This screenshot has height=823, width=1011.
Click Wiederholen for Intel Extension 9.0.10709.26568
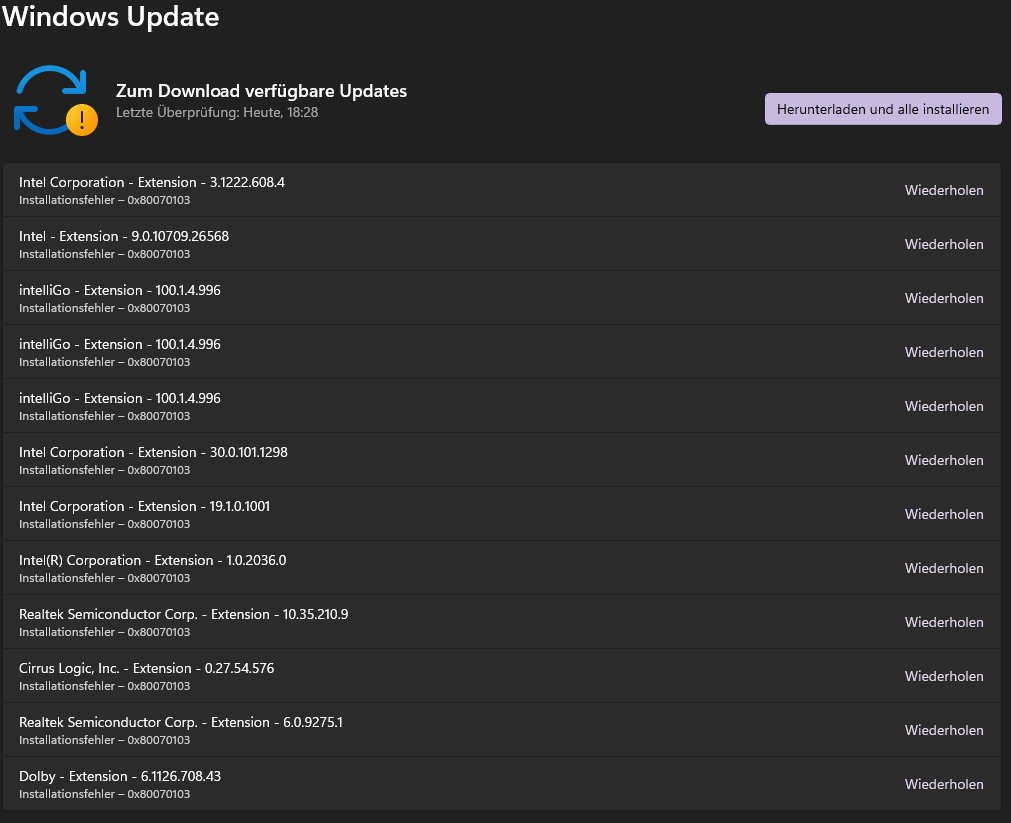coord(944,244)
